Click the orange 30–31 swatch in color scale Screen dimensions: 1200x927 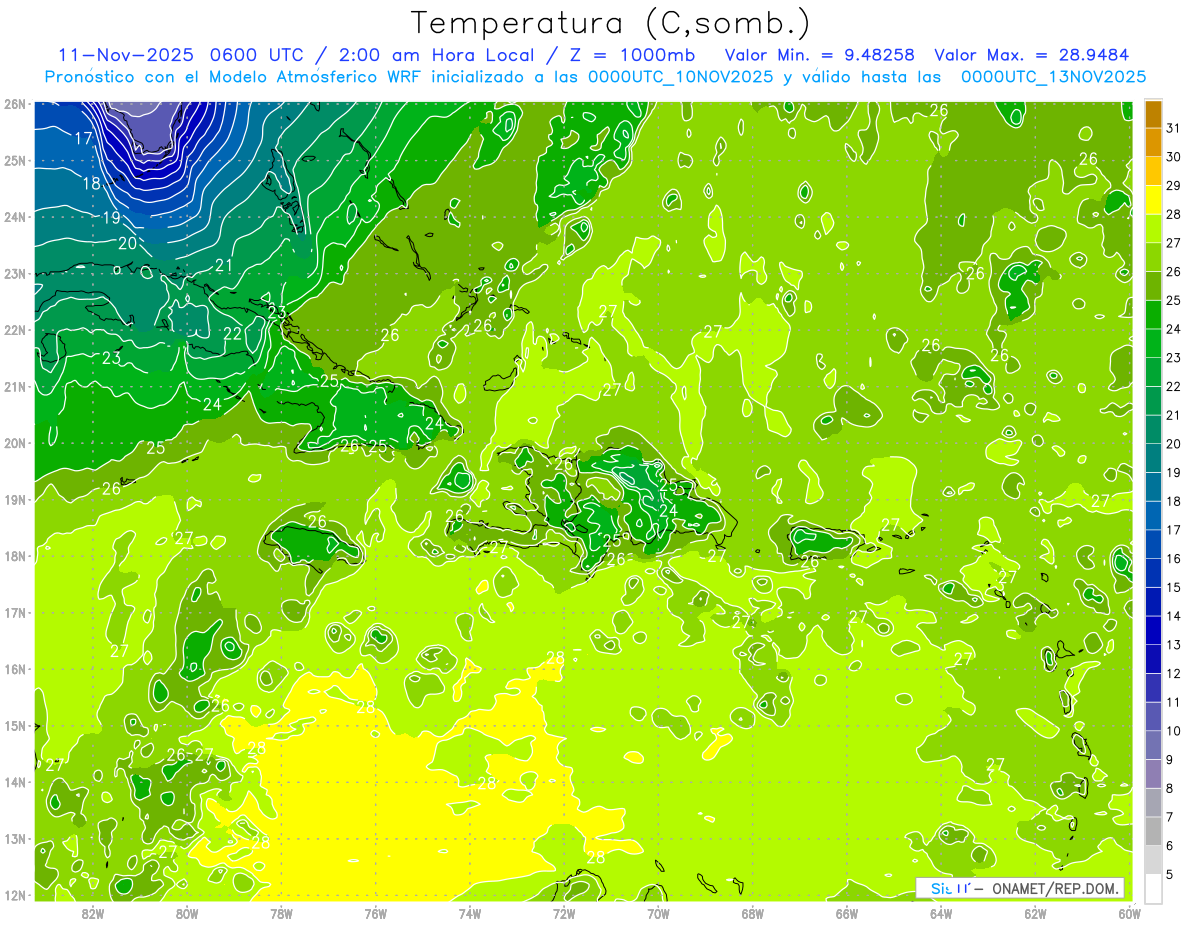point(1153,142)
